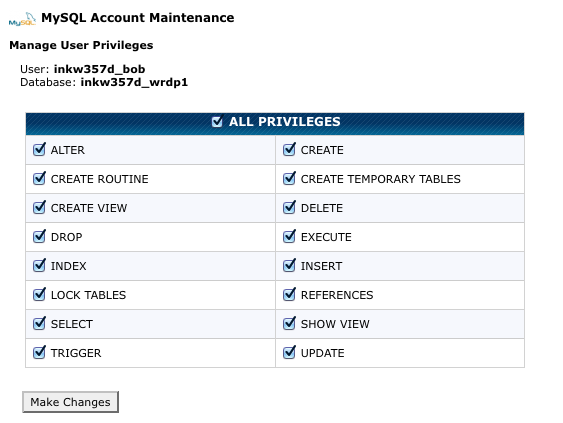Image resolution: width=563 pixels, height=423 pixels.
Task: Click the MySQL logo icon
Action: click(x=22, y=19)
